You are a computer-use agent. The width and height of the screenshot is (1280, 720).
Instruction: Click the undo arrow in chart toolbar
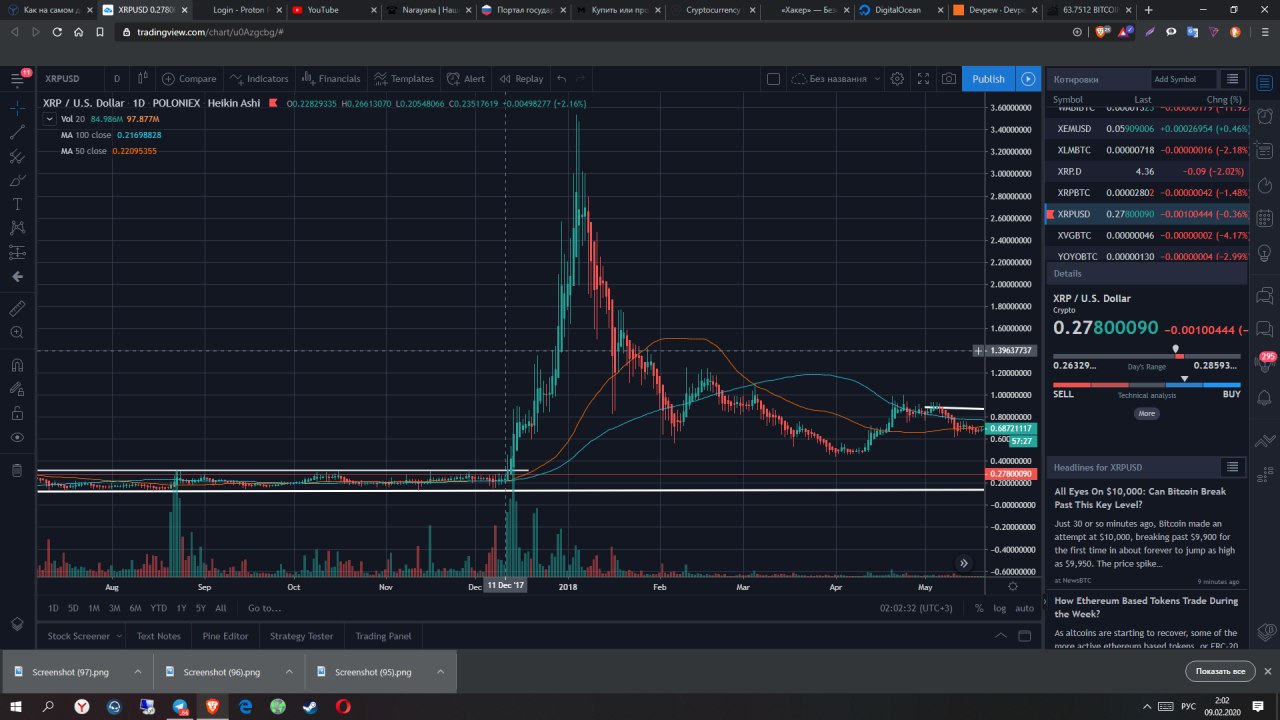tap(562, 79)
